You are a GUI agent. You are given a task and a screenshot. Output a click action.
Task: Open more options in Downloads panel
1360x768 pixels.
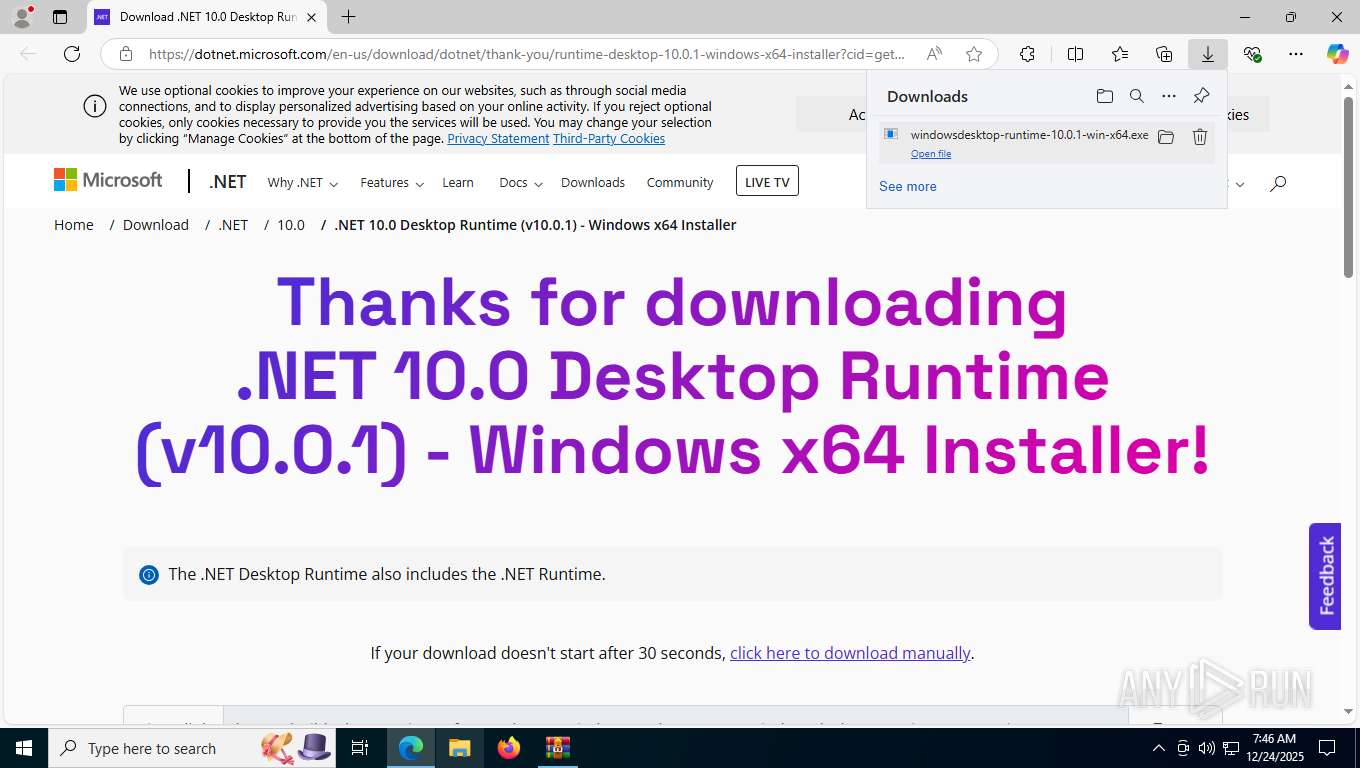point(1168,96)
